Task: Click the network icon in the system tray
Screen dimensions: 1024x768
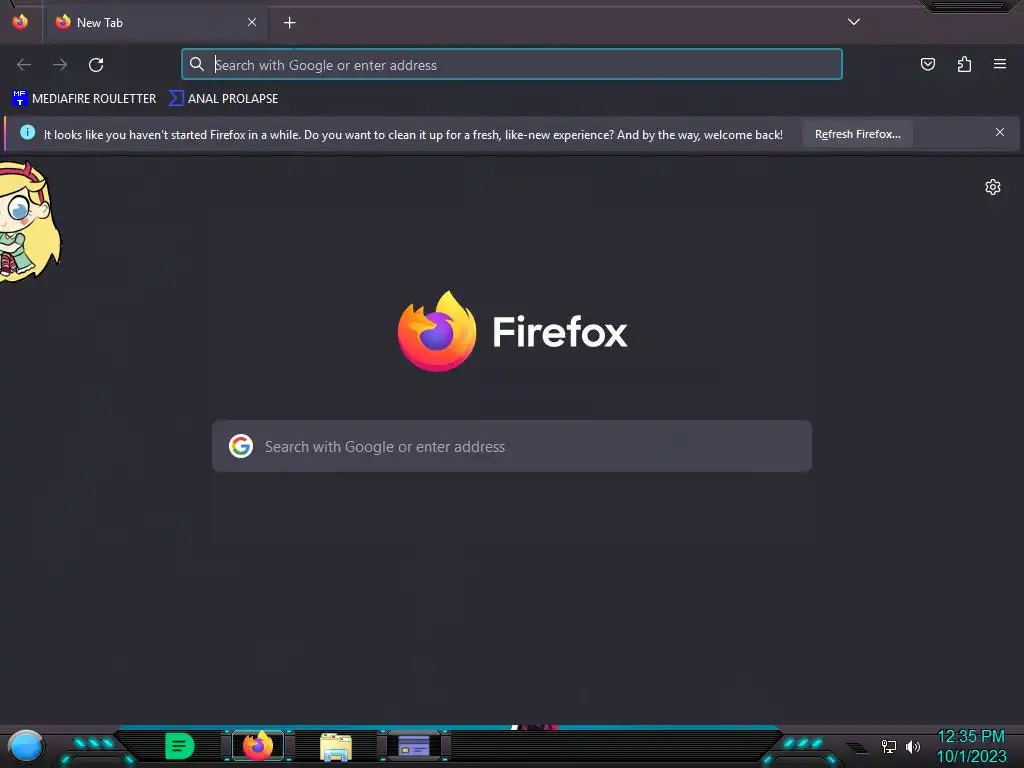Action: pos(889,746)
